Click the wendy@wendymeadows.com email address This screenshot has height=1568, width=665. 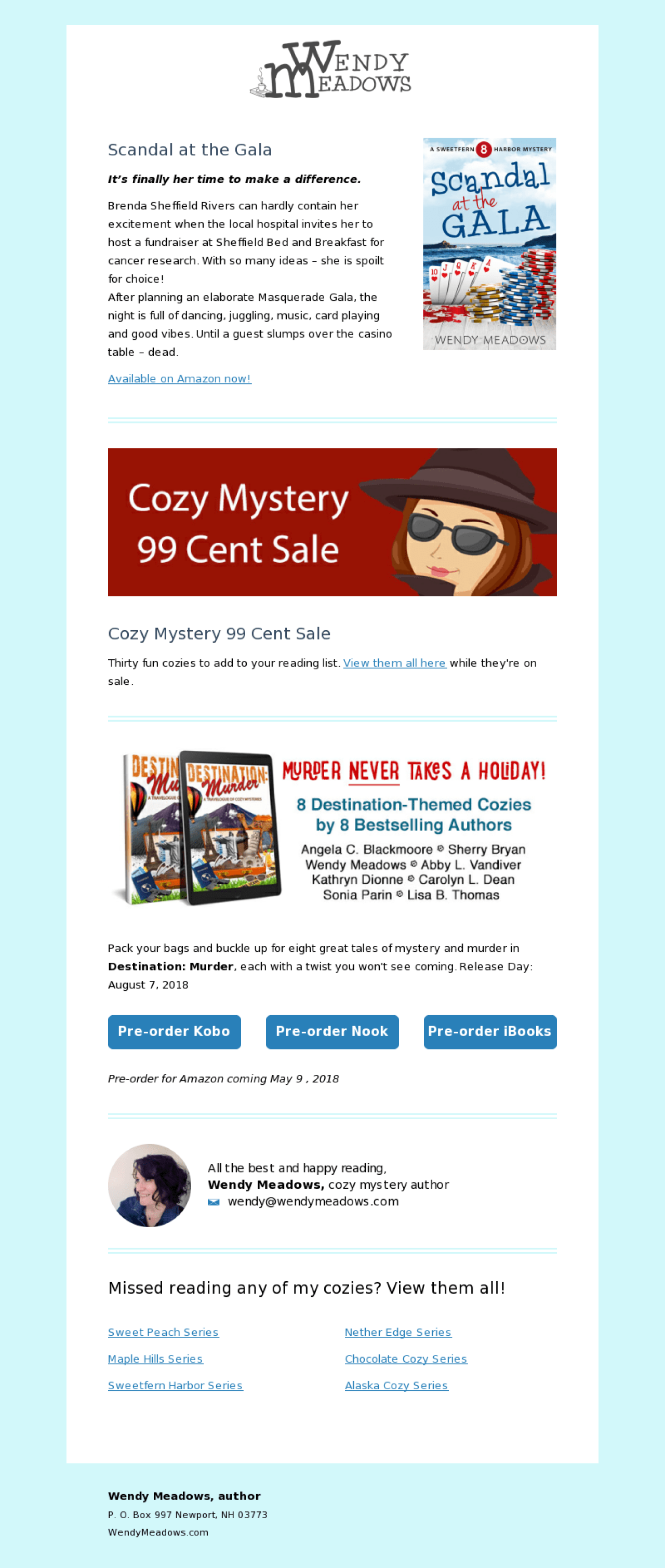(x=313, y=1202)
